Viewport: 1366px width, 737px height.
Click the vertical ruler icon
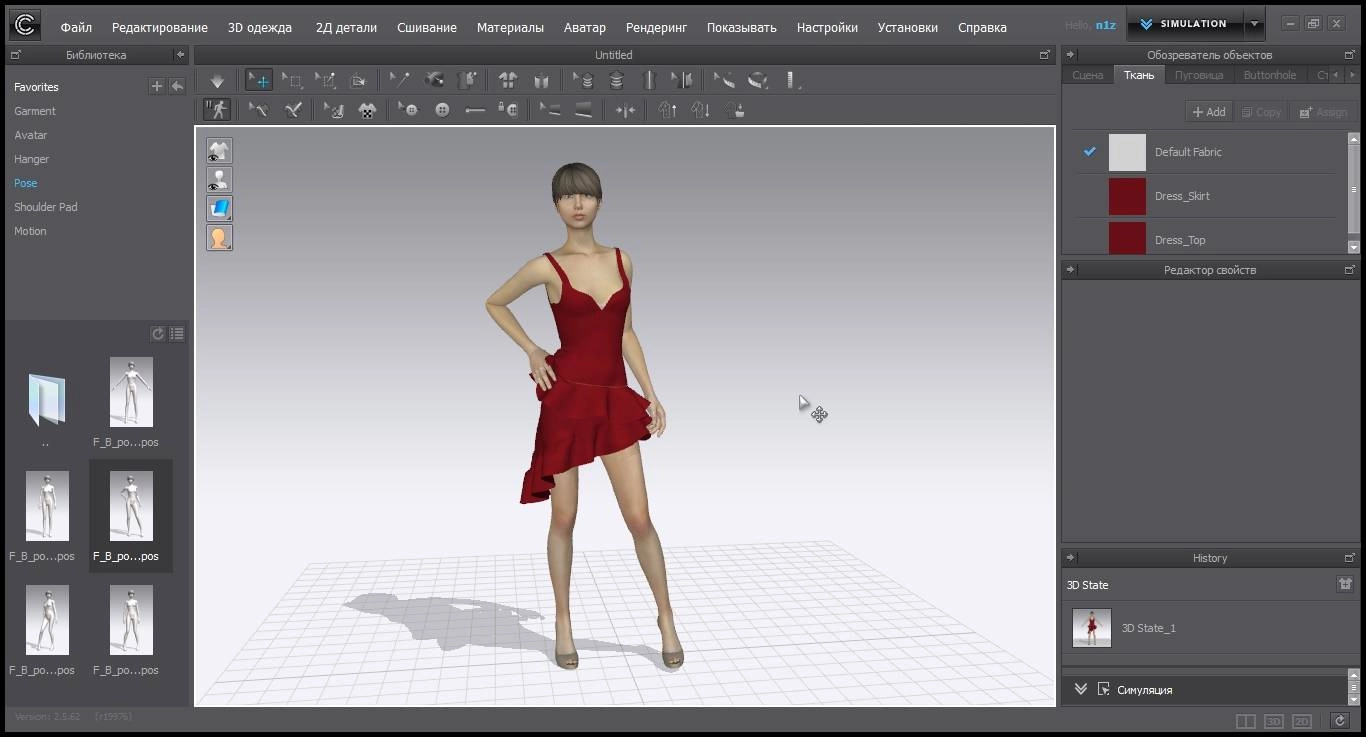pyautogui.click(x=792, y=80)
